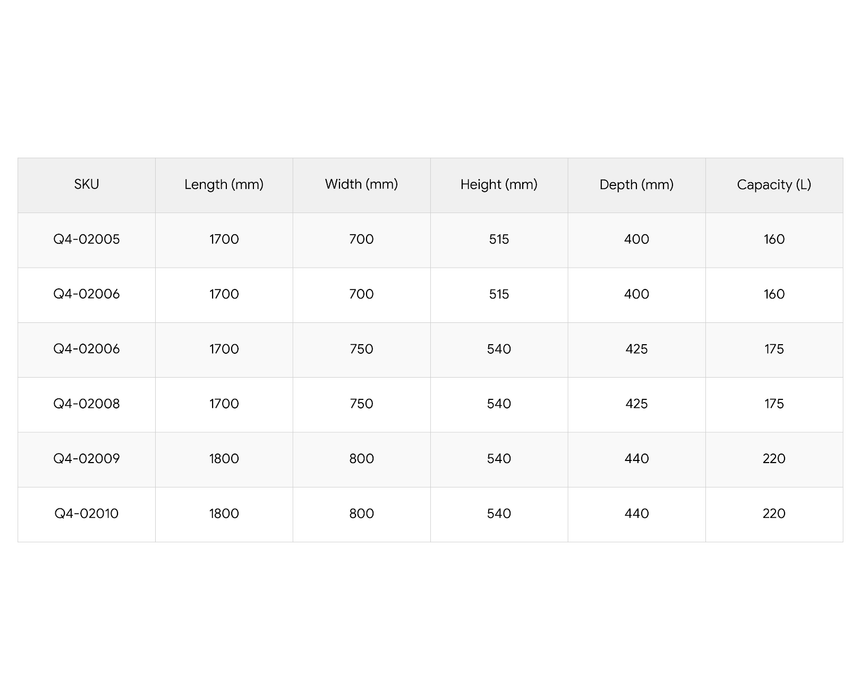Select the width 800 for Q4-02010
Viewport: 850px width, 700px height.
[x=361, y=514]
